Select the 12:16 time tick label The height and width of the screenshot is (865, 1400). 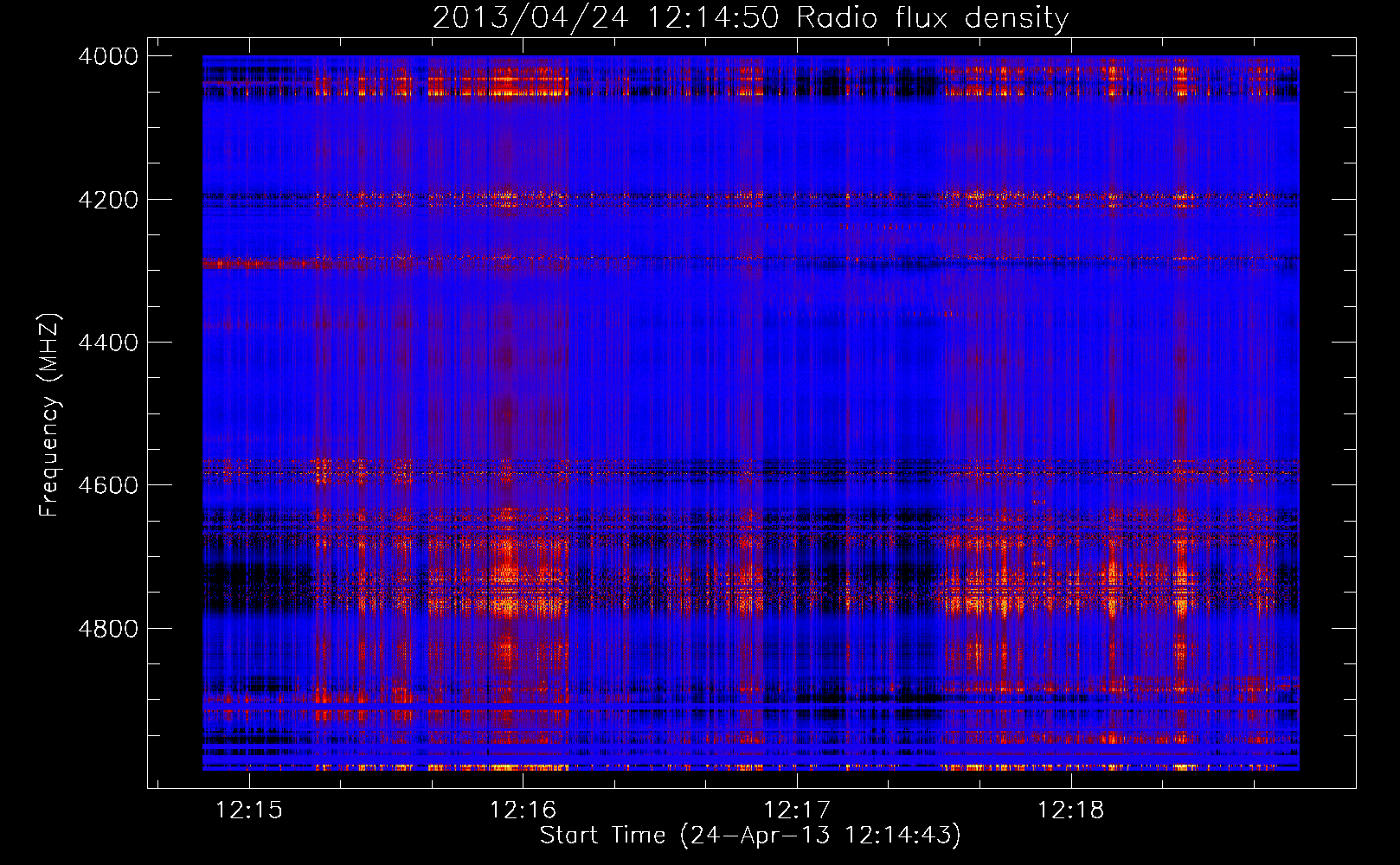click(x=523, y=810)
